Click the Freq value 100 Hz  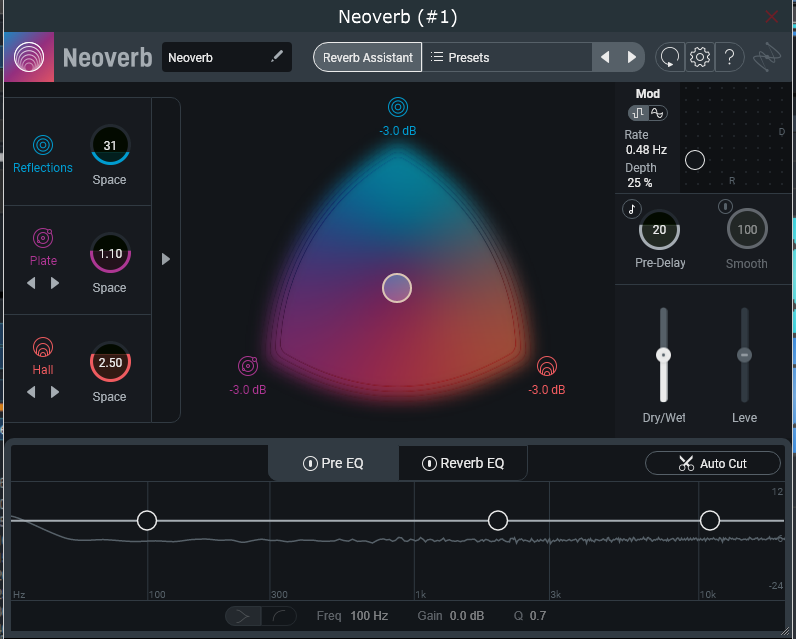(369, 616)
